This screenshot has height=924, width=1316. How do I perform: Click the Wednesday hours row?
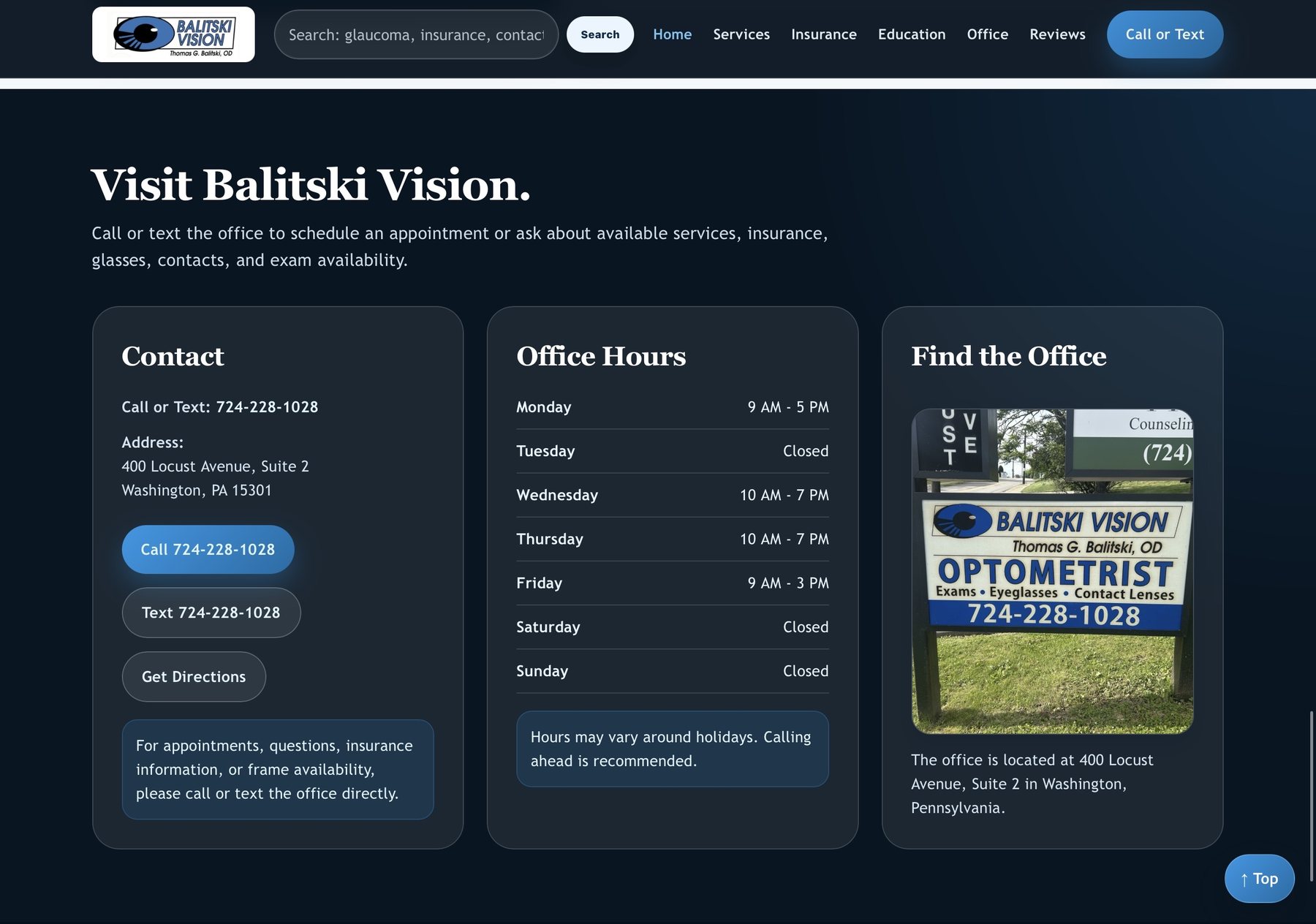coord(672,495)
